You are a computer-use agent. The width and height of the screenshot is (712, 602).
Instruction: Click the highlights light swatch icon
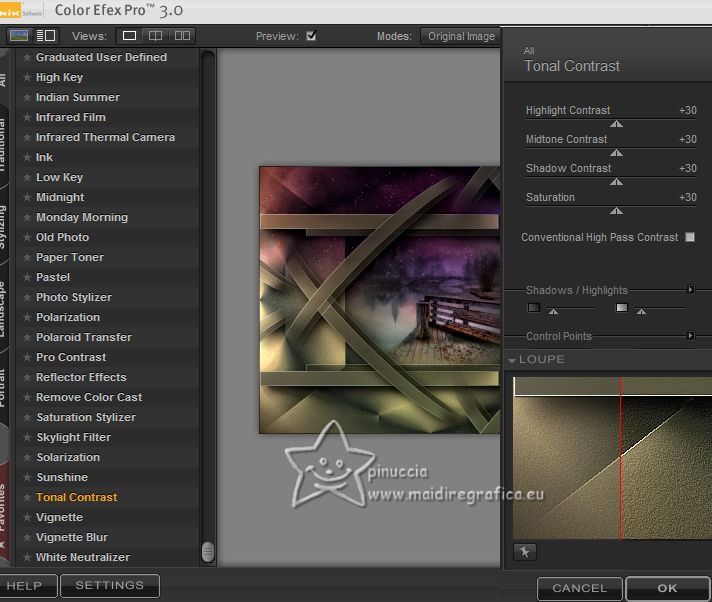622,307
